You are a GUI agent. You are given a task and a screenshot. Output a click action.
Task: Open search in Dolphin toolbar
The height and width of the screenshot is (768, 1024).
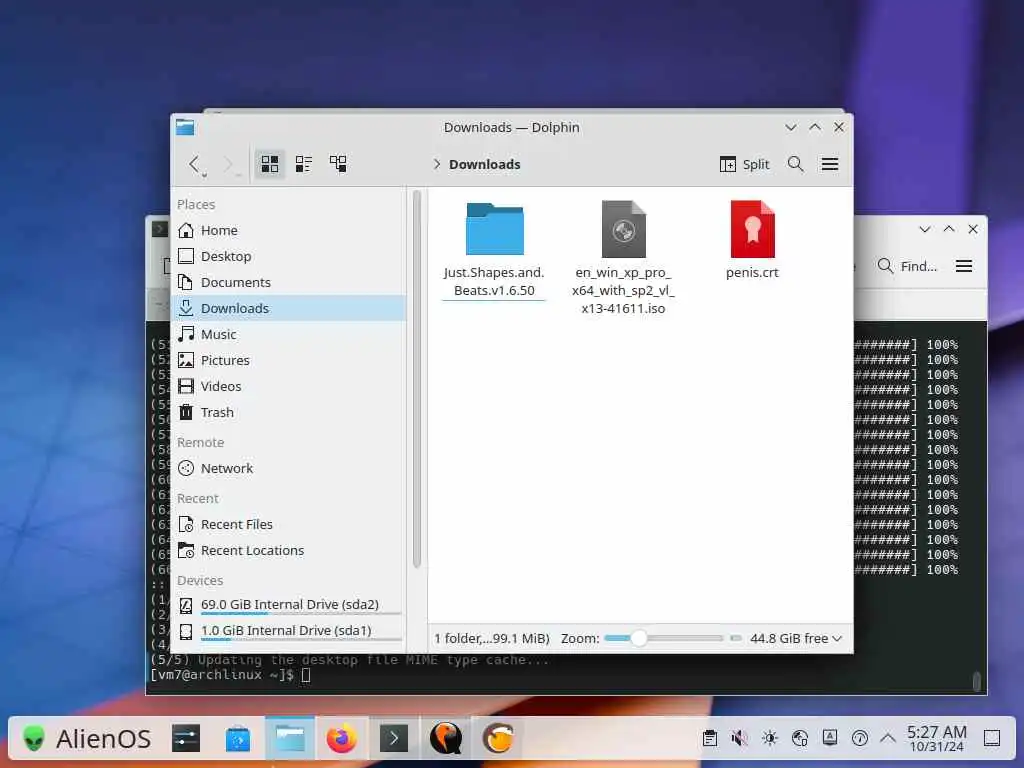[x=795, y=164]
